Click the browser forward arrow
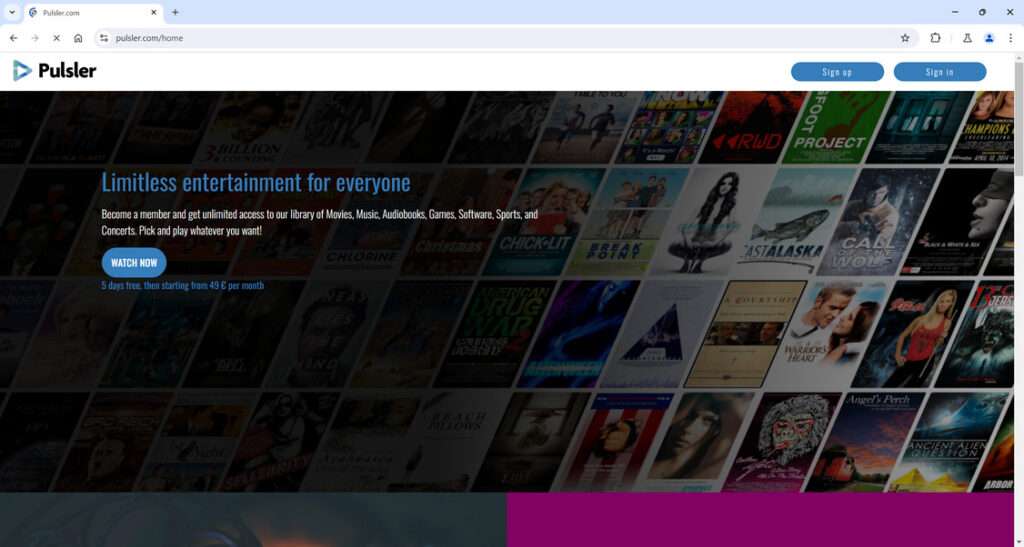The image size is (1024, 547). click(35, 38)
